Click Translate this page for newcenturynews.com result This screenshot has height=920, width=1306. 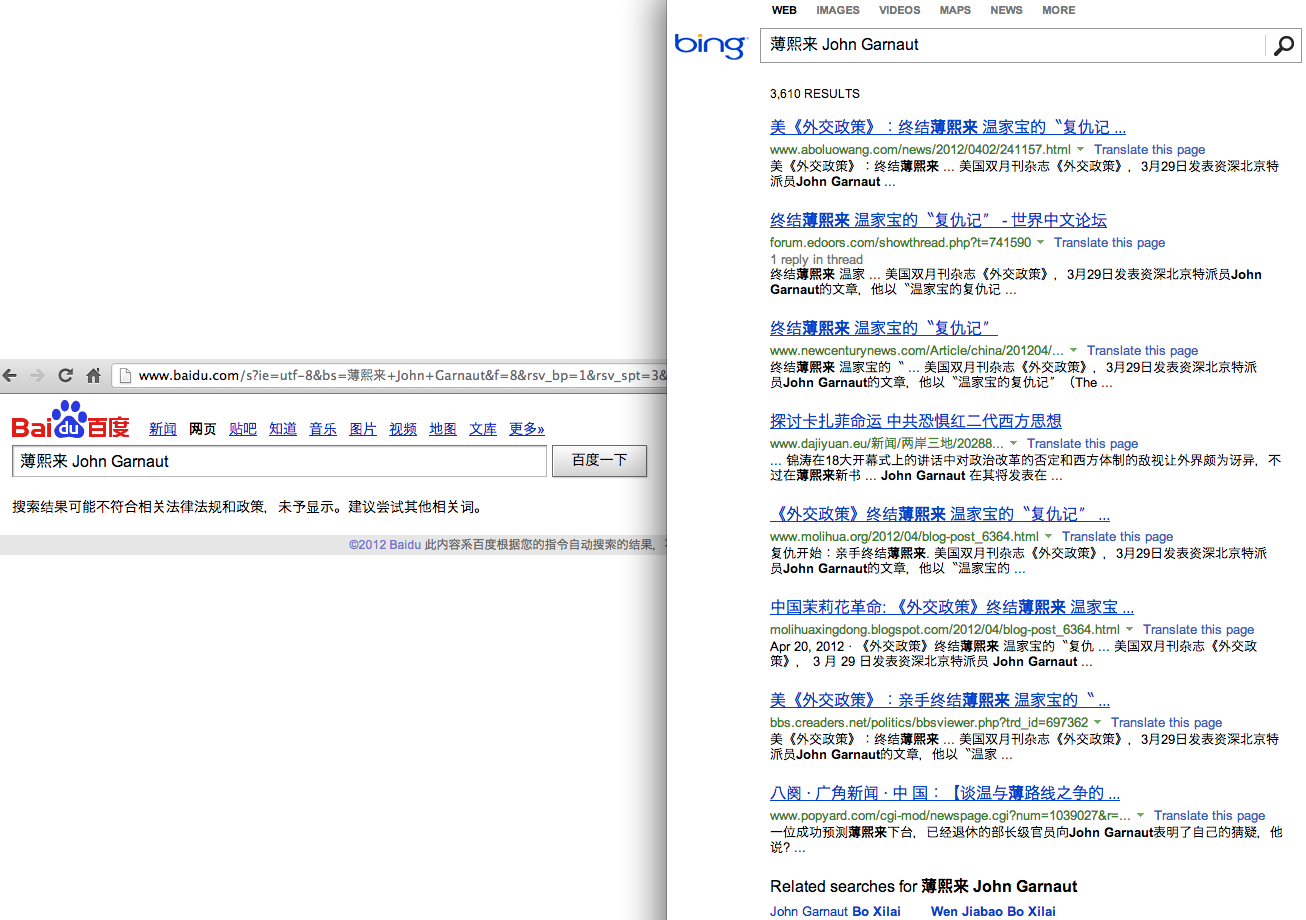pos(1143,350)
